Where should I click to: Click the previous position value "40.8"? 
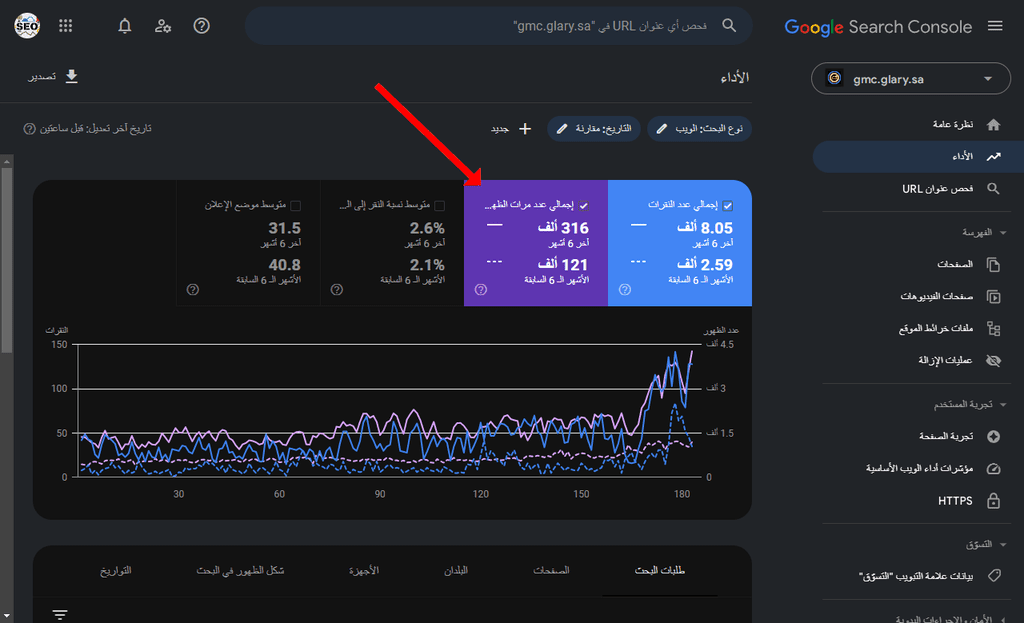[x=285, y=264]
